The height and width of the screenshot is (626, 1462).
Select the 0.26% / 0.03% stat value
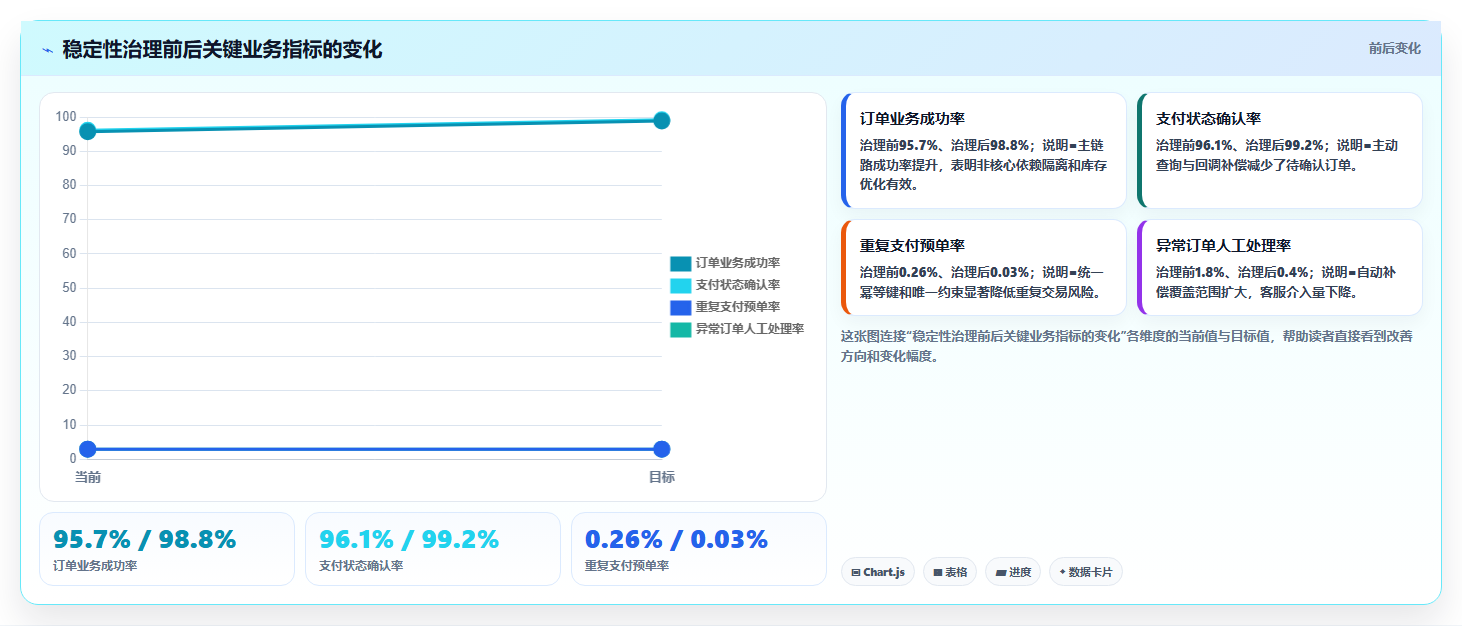pos(677,539)
